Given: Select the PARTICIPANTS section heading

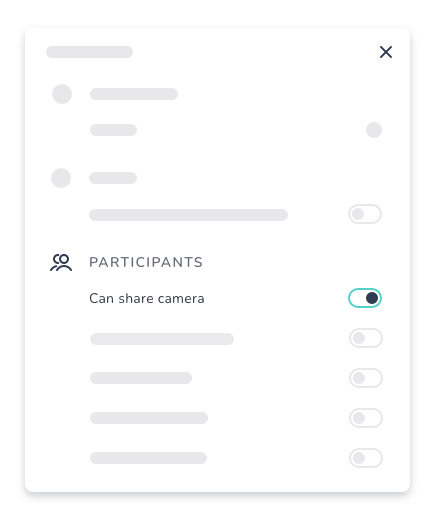Looking at the screenshot, I should [146, 262].
